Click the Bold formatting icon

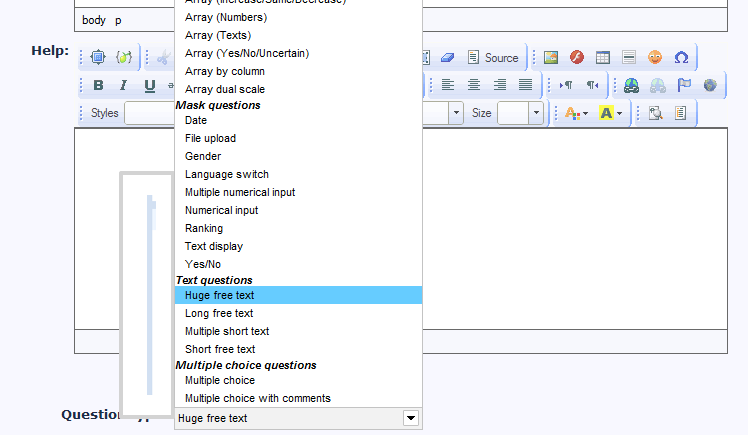[x=98, y=85]
